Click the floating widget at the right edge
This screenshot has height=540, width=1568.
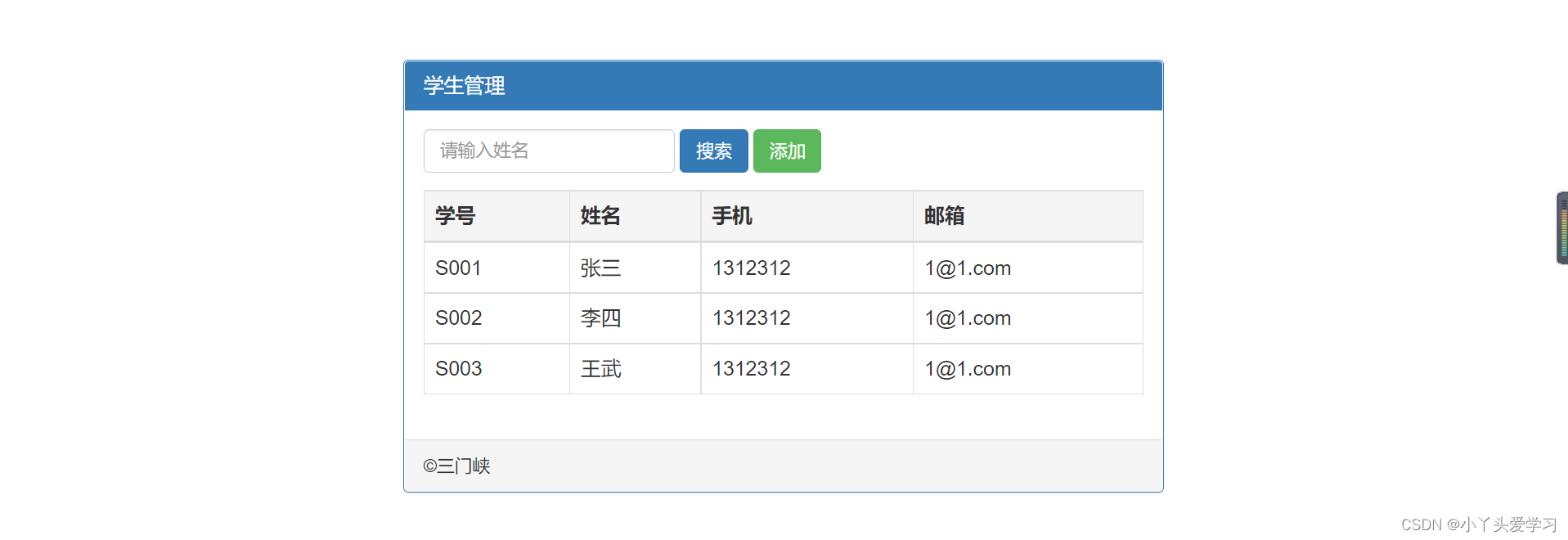(1562, 228)
